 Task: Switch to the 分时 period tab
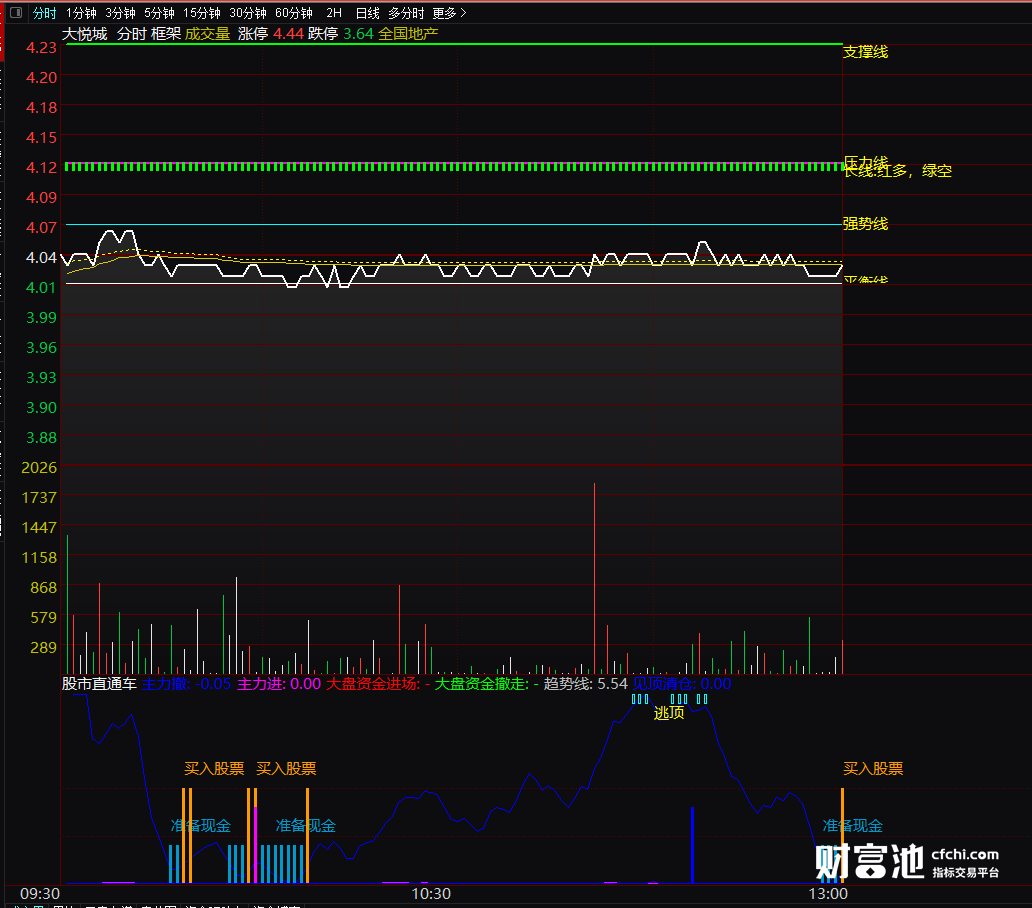pyautogui.click(x=45, y=13)
